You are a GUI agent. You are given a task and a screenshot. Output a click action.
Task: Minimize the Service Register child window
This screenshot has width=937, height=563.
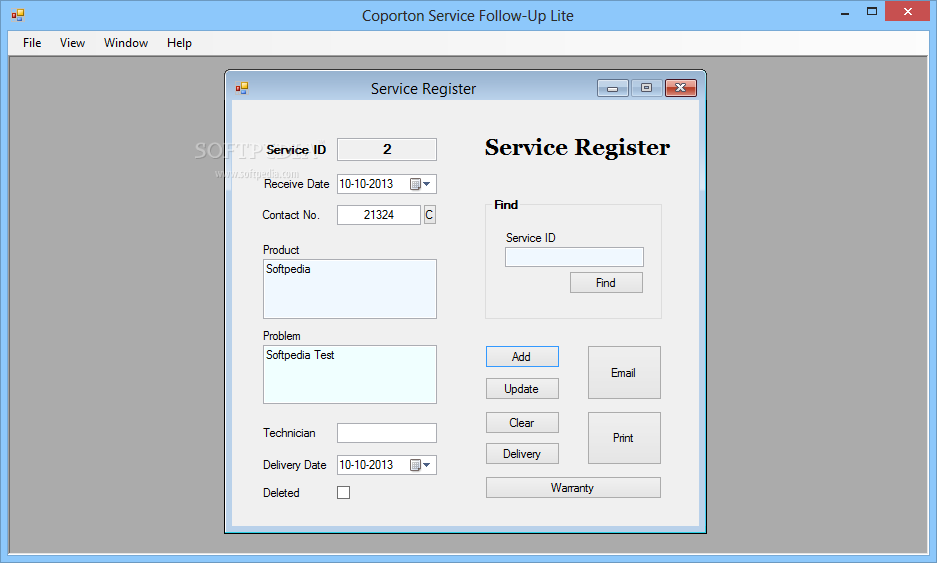point(613,88)
